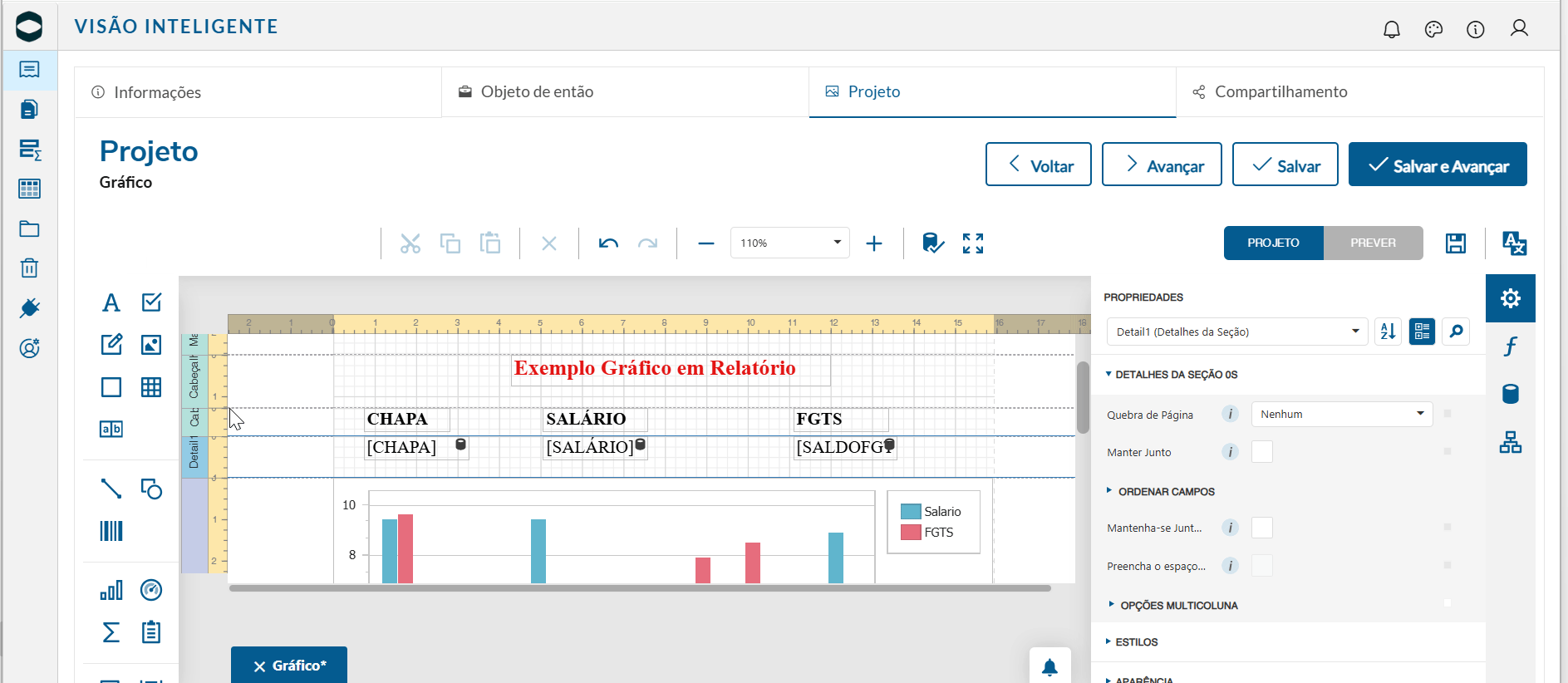Select the Picture Box tool
This screenshot has height=683, width=1568.
(151, 344)
